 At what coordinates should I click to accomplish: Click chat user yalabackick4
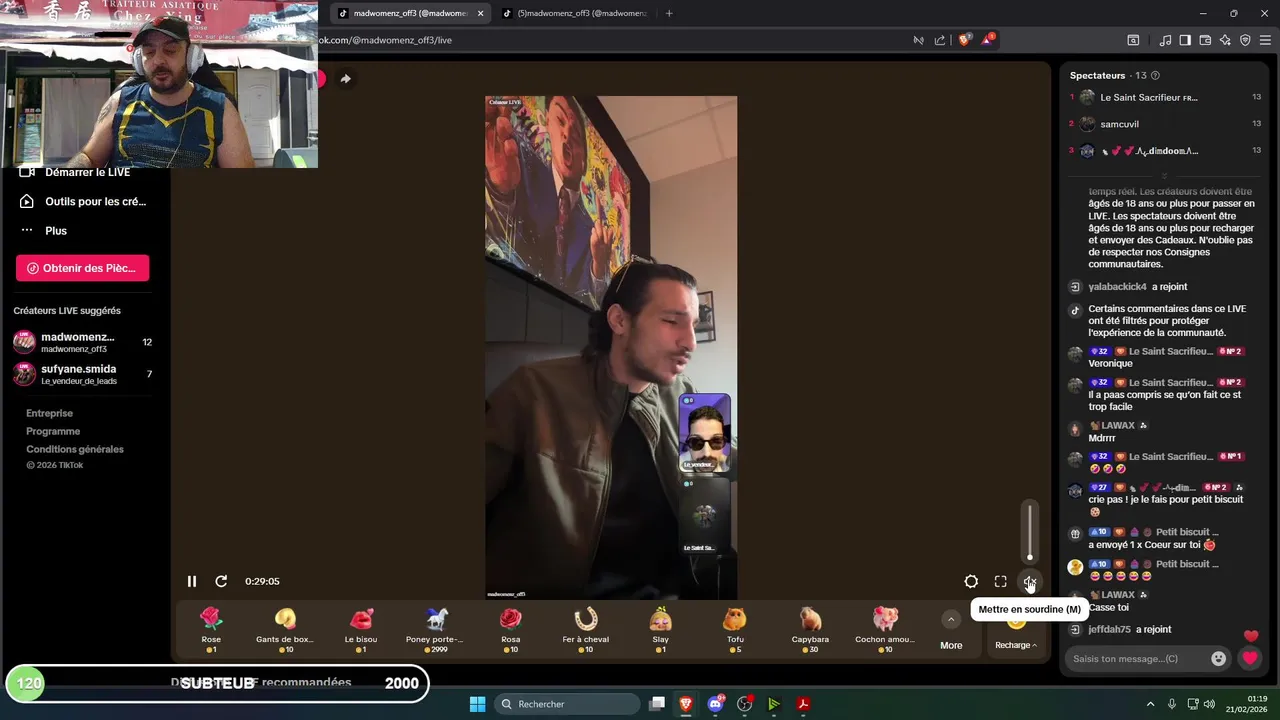(1117, 287)
